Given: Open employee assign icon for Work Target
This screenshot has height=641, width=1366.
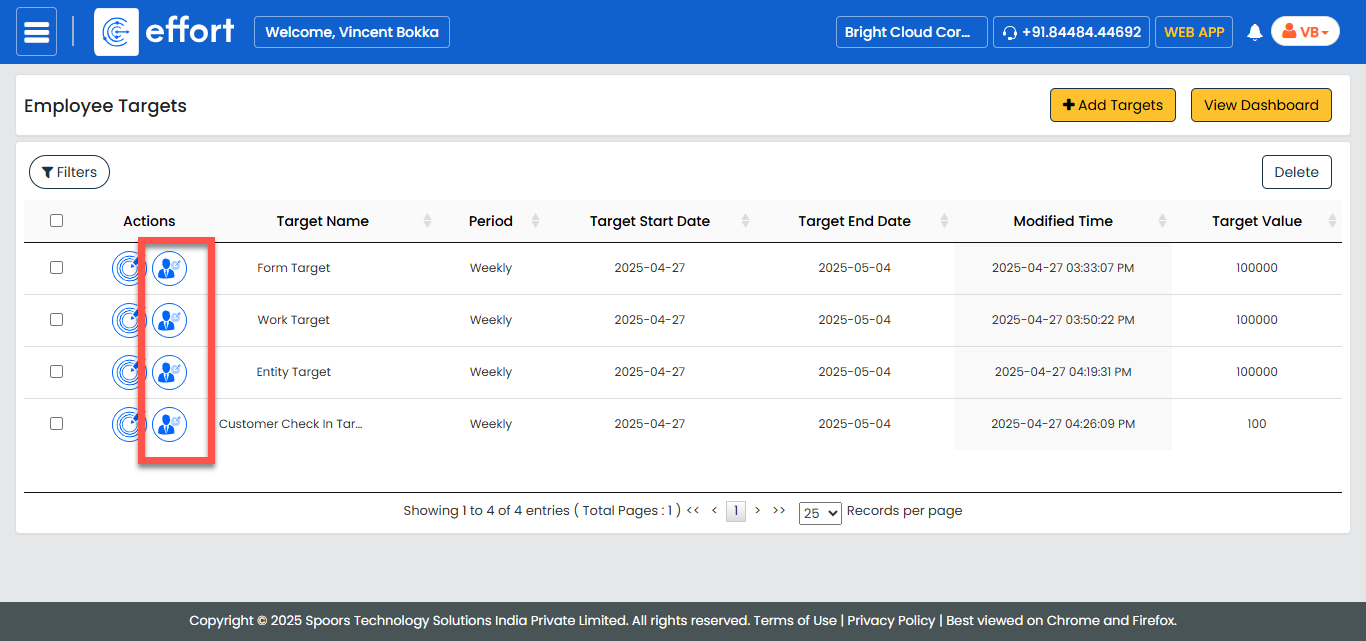Looking at the screenshot, I should 169,320.
